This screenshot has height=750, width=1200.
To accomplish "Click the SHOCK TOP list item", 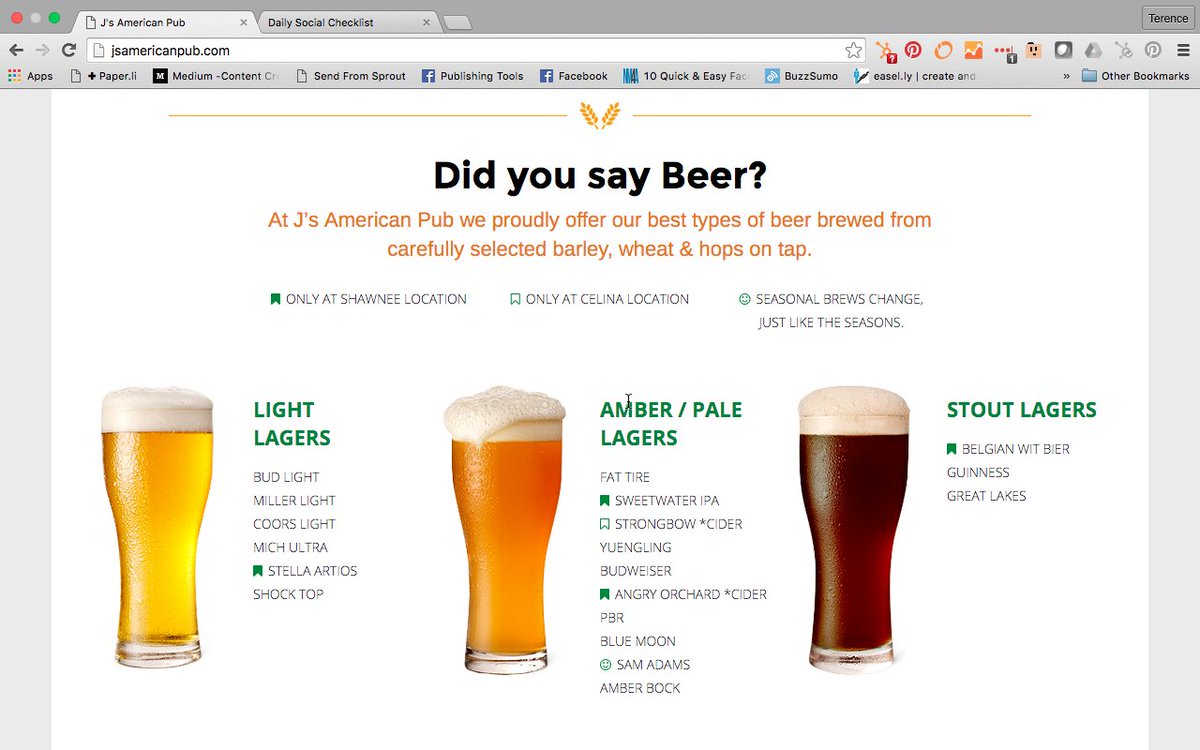I will coord(288,594).
